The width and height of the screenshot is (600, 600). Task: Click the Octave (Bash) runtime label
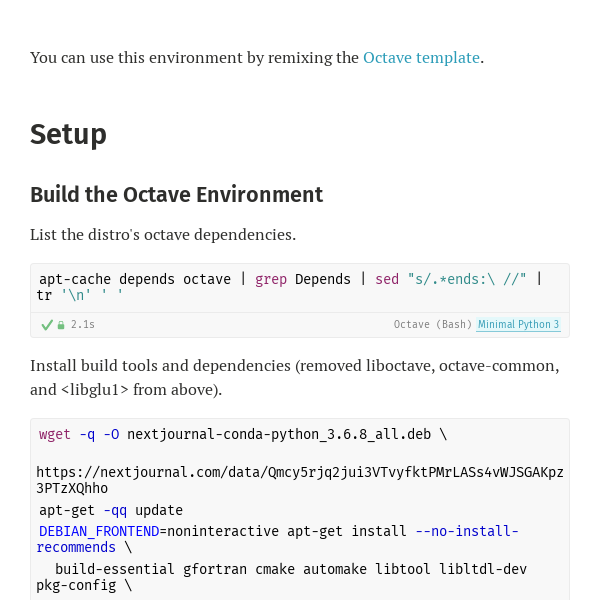pos(433,324)
